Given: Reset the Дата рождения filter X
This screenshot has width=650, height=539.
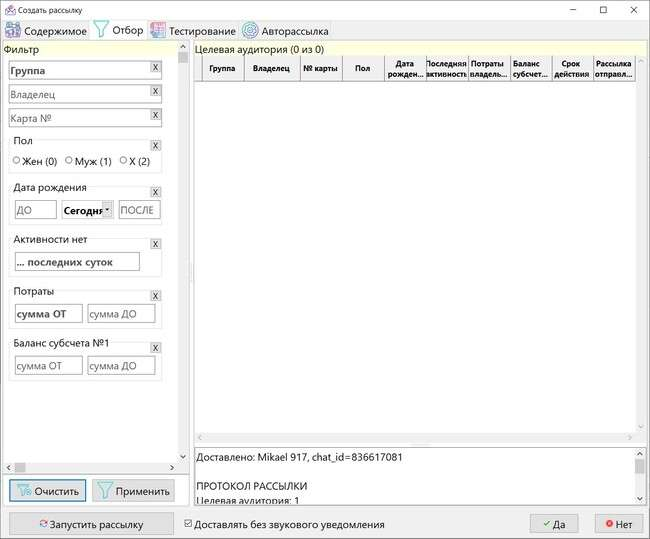Looking at the screenshot, I should [x=155, y=192].
